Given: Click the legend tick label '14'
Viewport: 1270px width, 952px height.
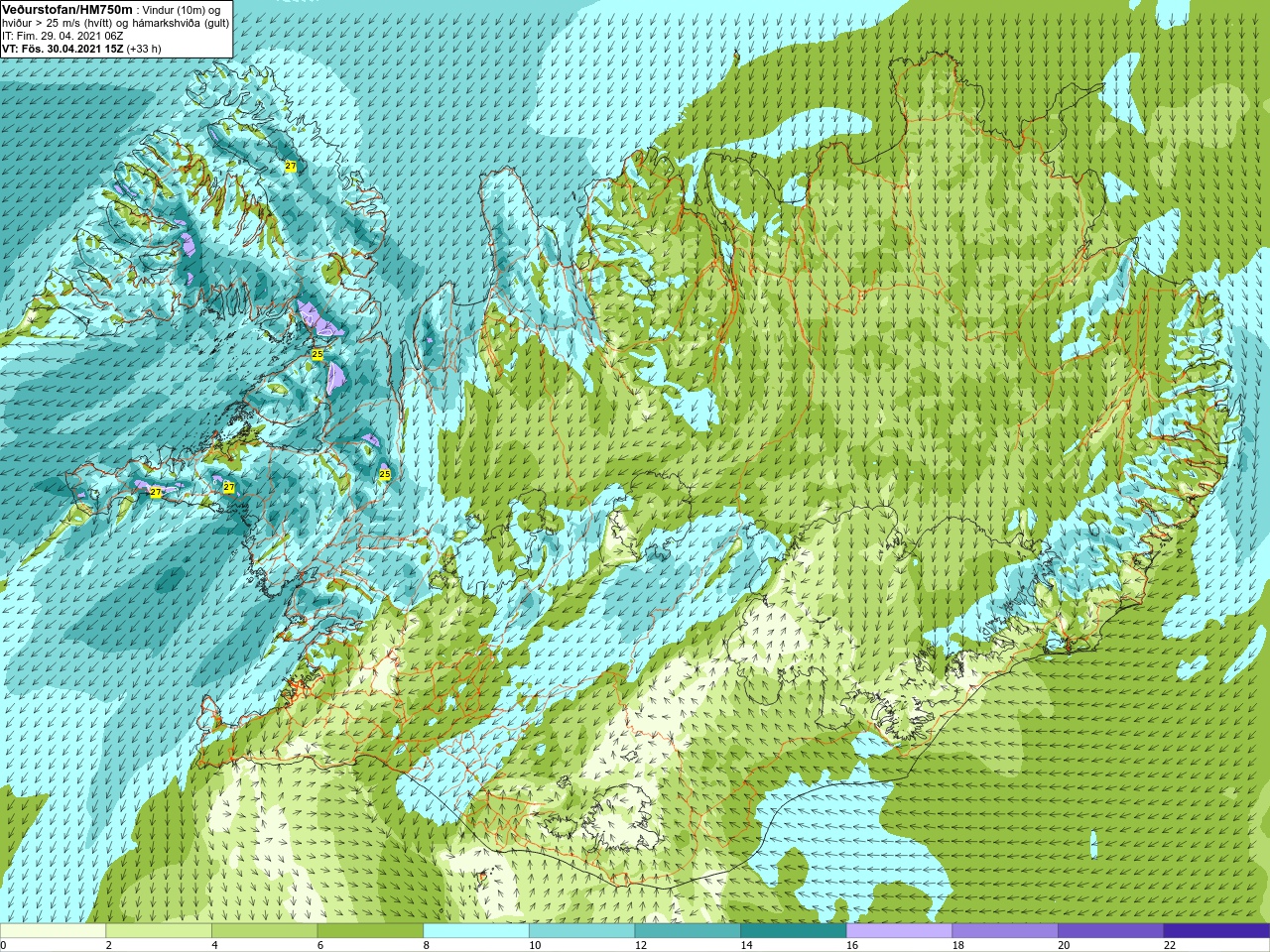Looking at the screenshot, I should tap(746, 945).
